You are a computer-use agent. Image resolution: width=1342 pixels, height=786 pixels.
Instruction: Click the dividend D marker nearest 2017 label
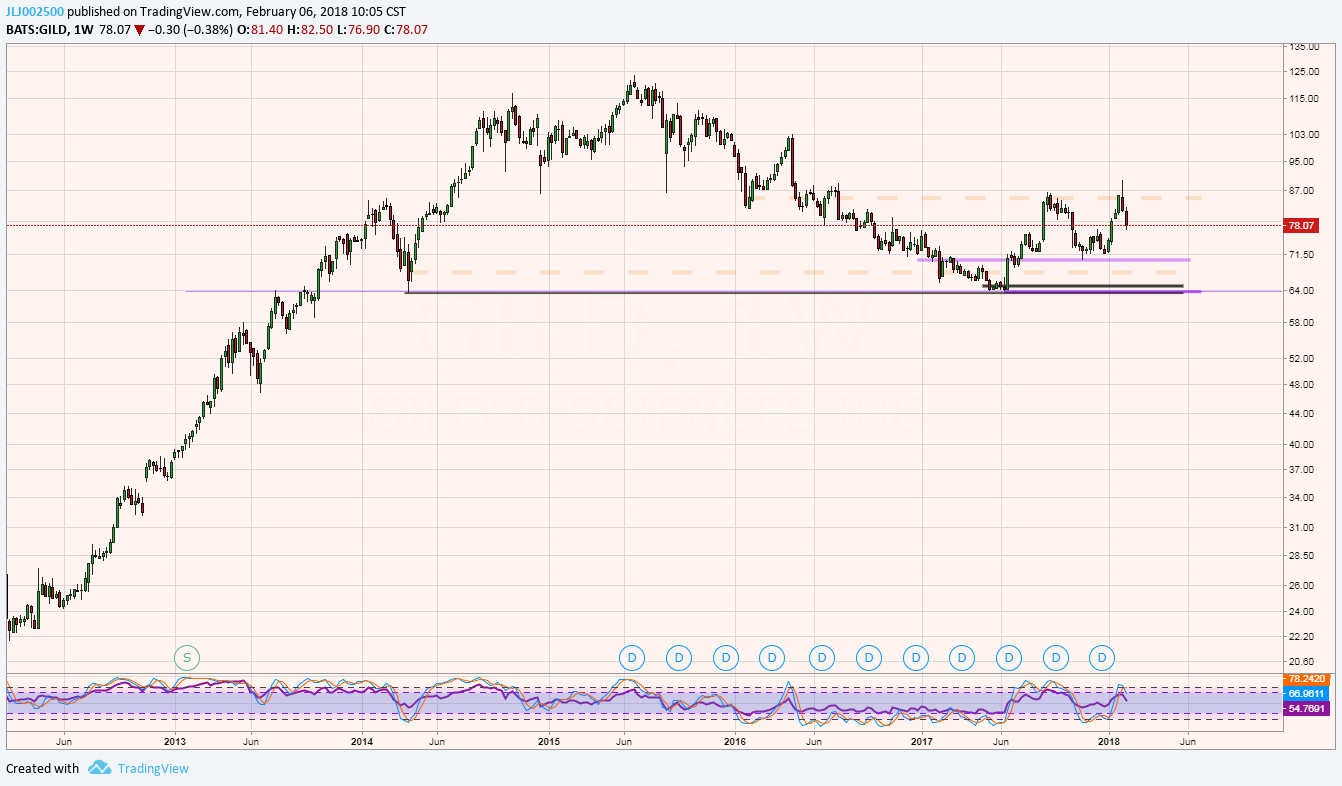coord(915,657)
